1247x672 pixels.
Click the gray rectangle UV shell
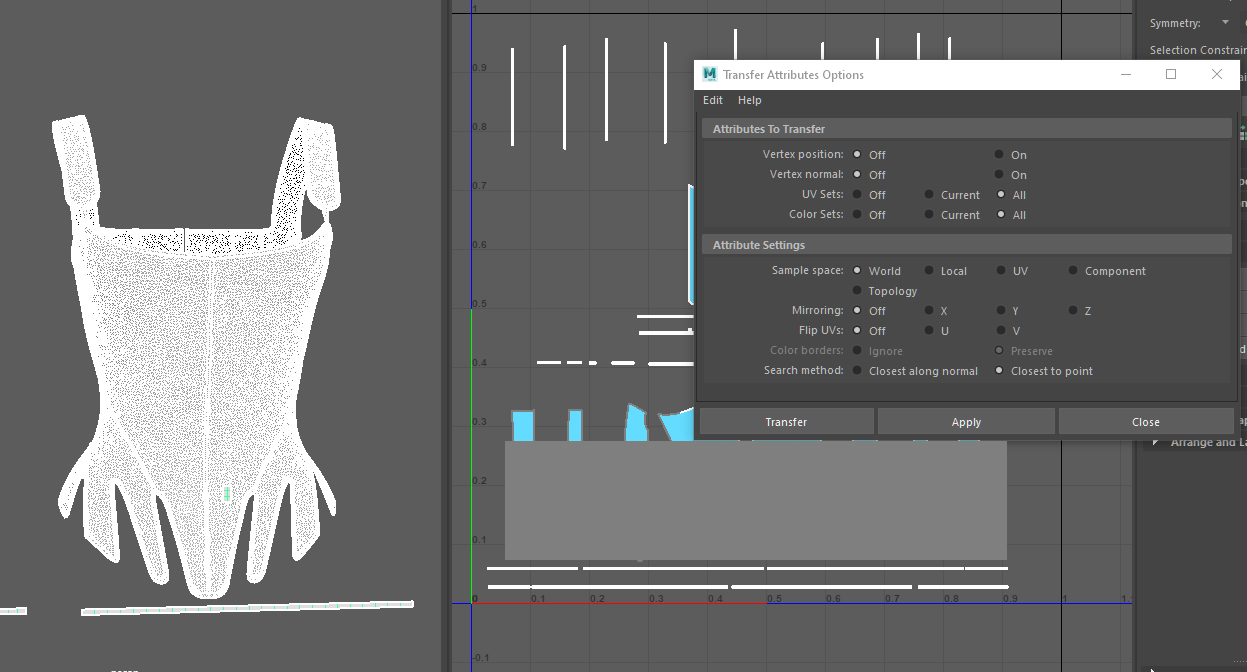point(755,500)
